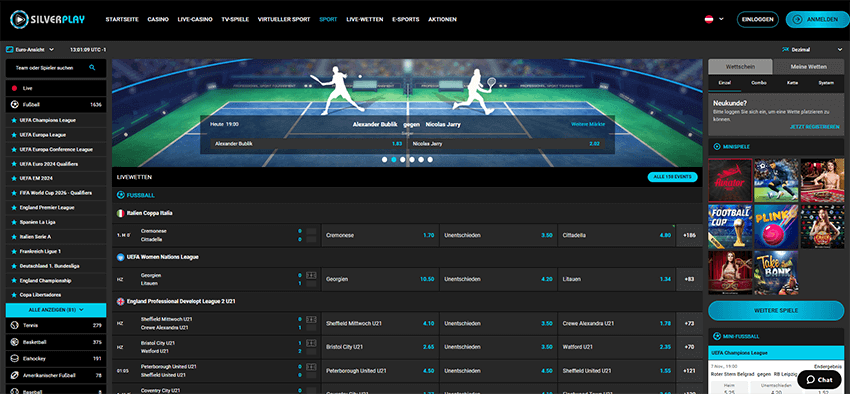
Task: Click the Jetzt Registrieren link
Action: pyautogui.click(x=814, y=126)
